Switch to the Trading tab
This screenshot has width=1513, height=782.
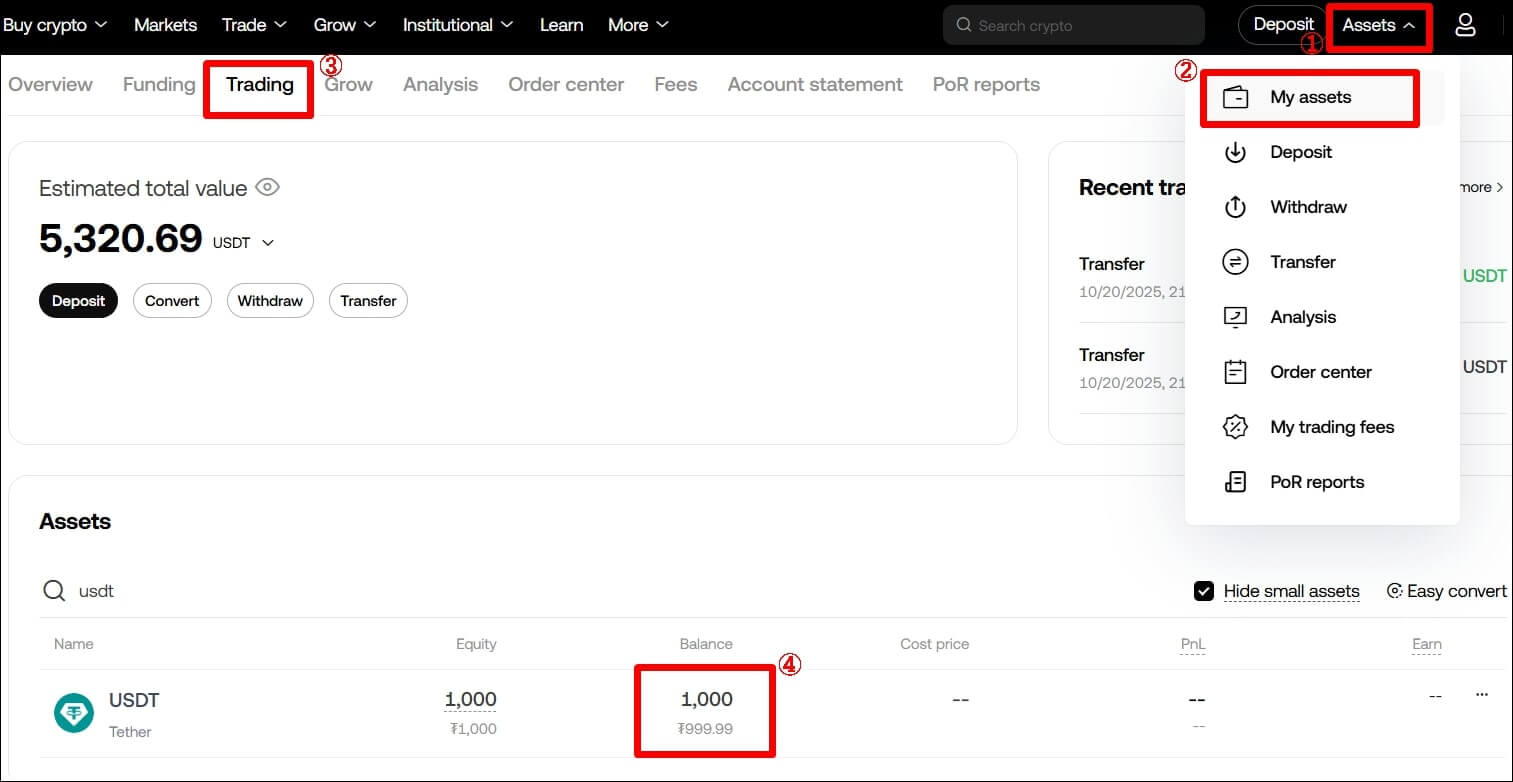[x=260, y=85]
